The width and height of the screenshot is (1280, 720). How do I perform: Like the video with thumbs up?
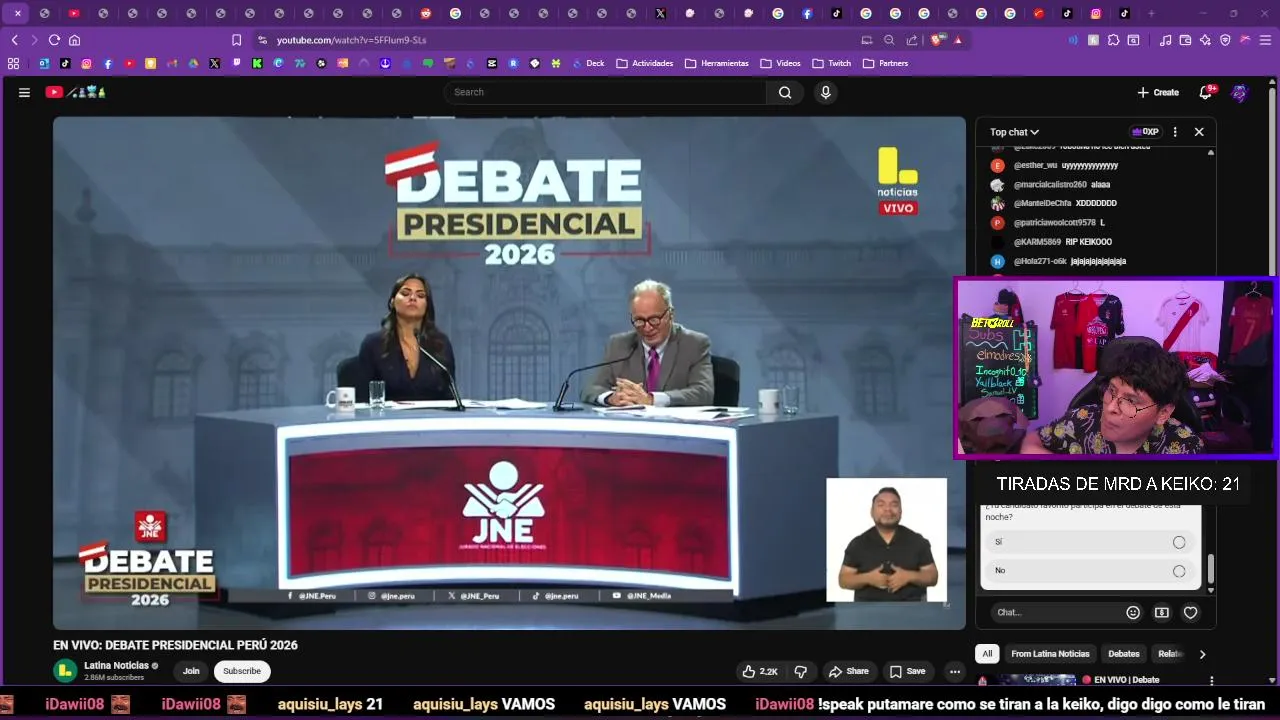[759, 671]
